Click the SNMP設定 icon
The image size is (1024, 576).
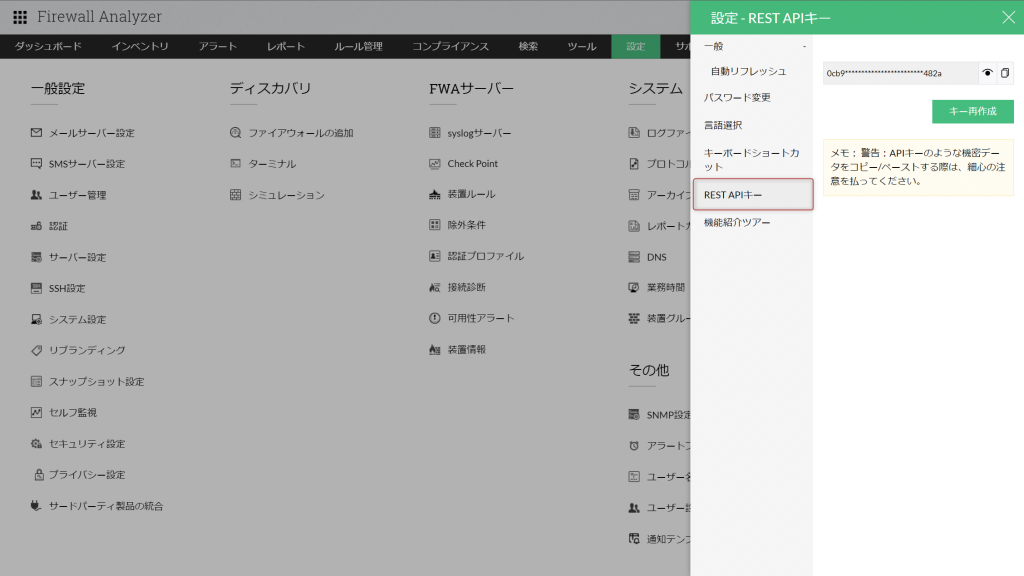point(634,414)
